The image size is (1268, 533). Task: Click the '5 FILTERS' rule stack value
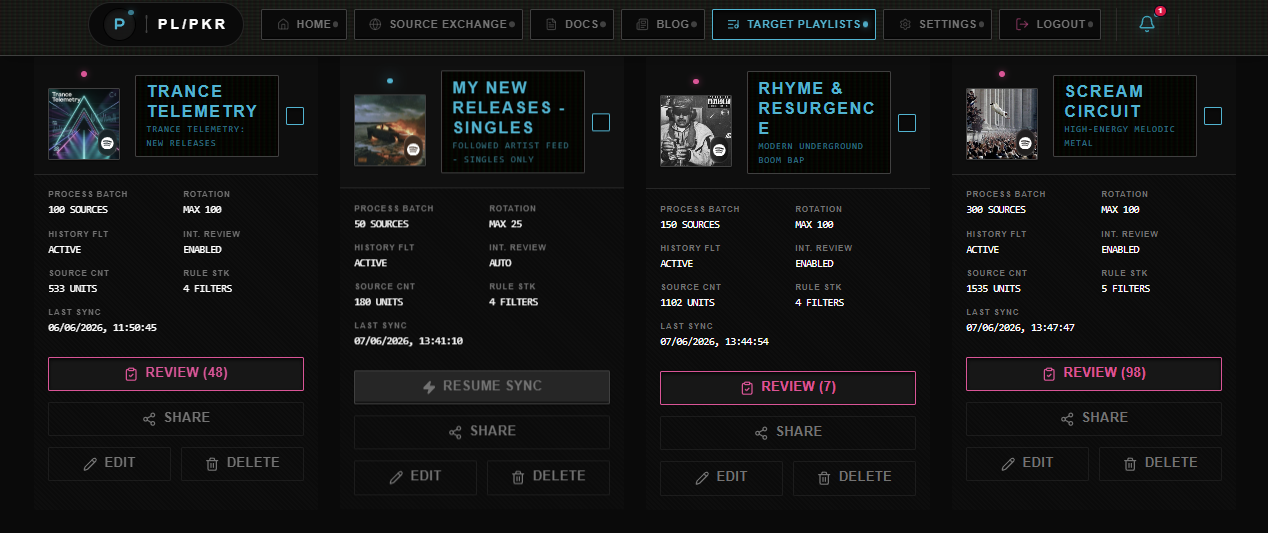pos(1126,289)
